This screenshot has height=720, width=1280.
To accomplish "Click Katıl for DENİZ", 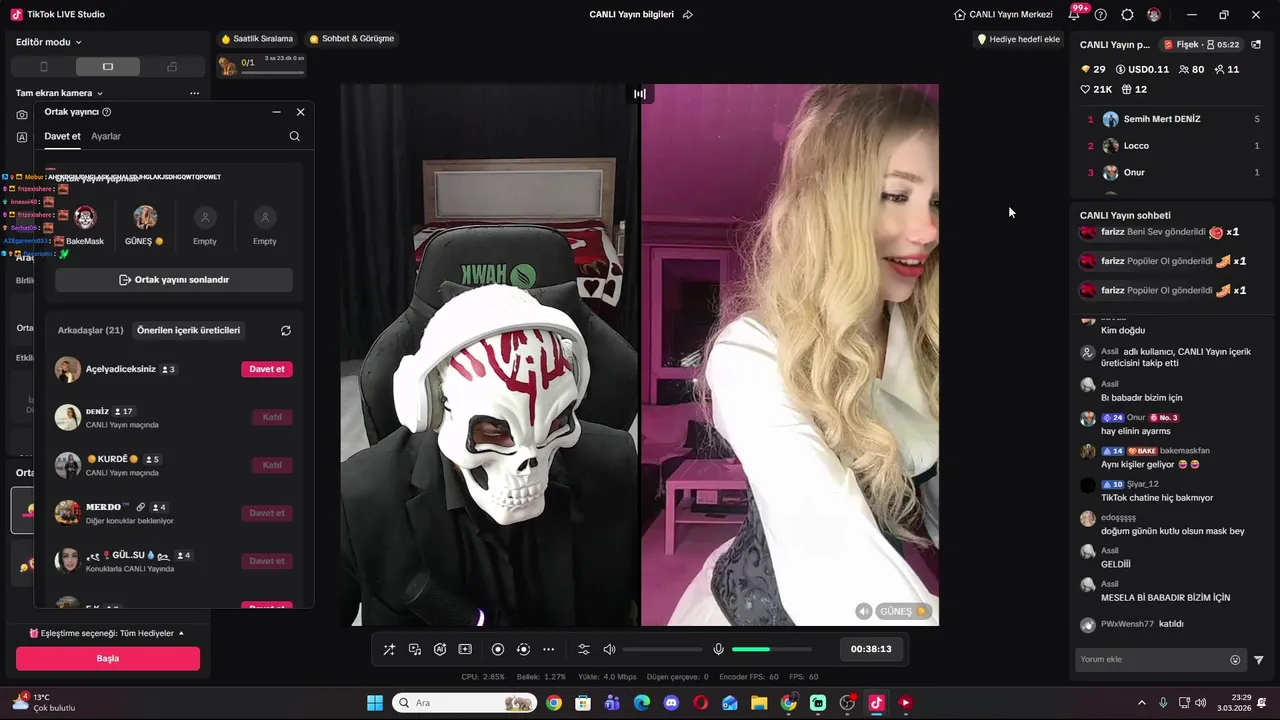I will pos(272,417).
